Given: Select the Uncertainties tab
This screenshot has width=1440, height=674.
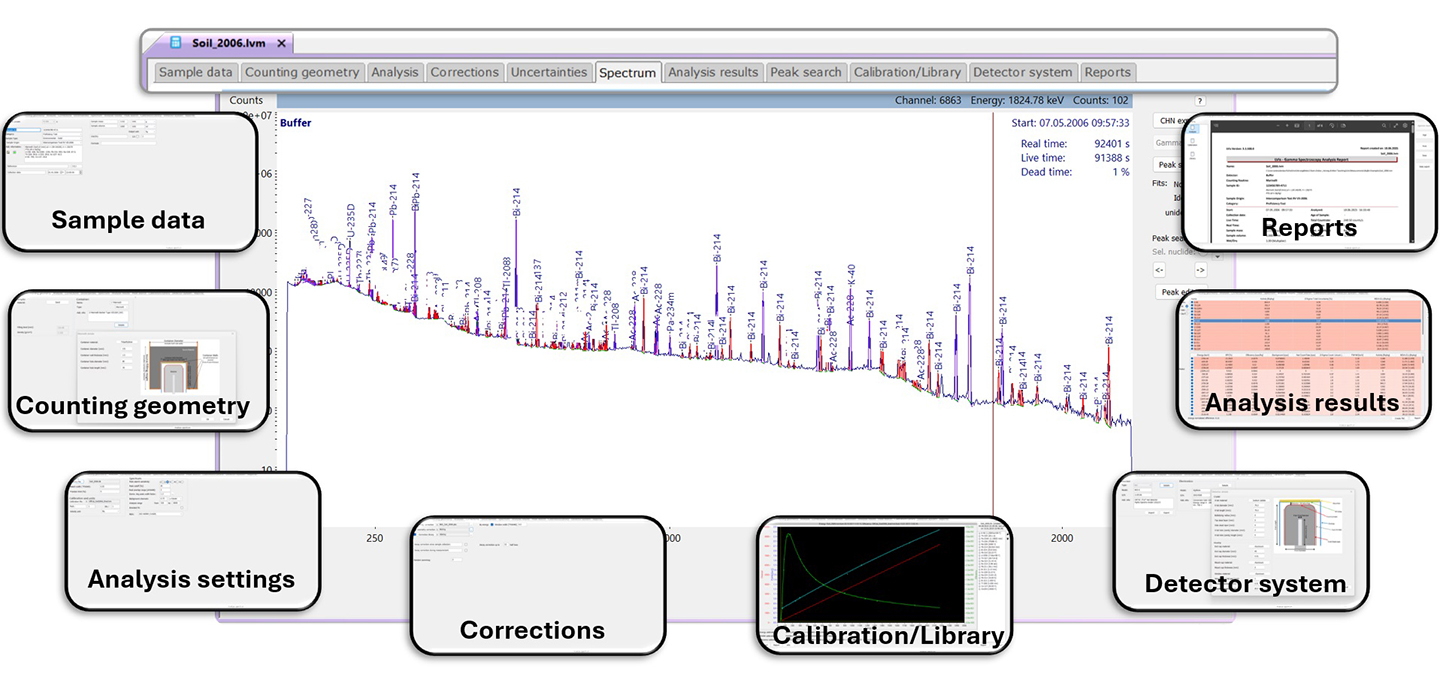Looking at the screenshot, I should click(548, 72).
